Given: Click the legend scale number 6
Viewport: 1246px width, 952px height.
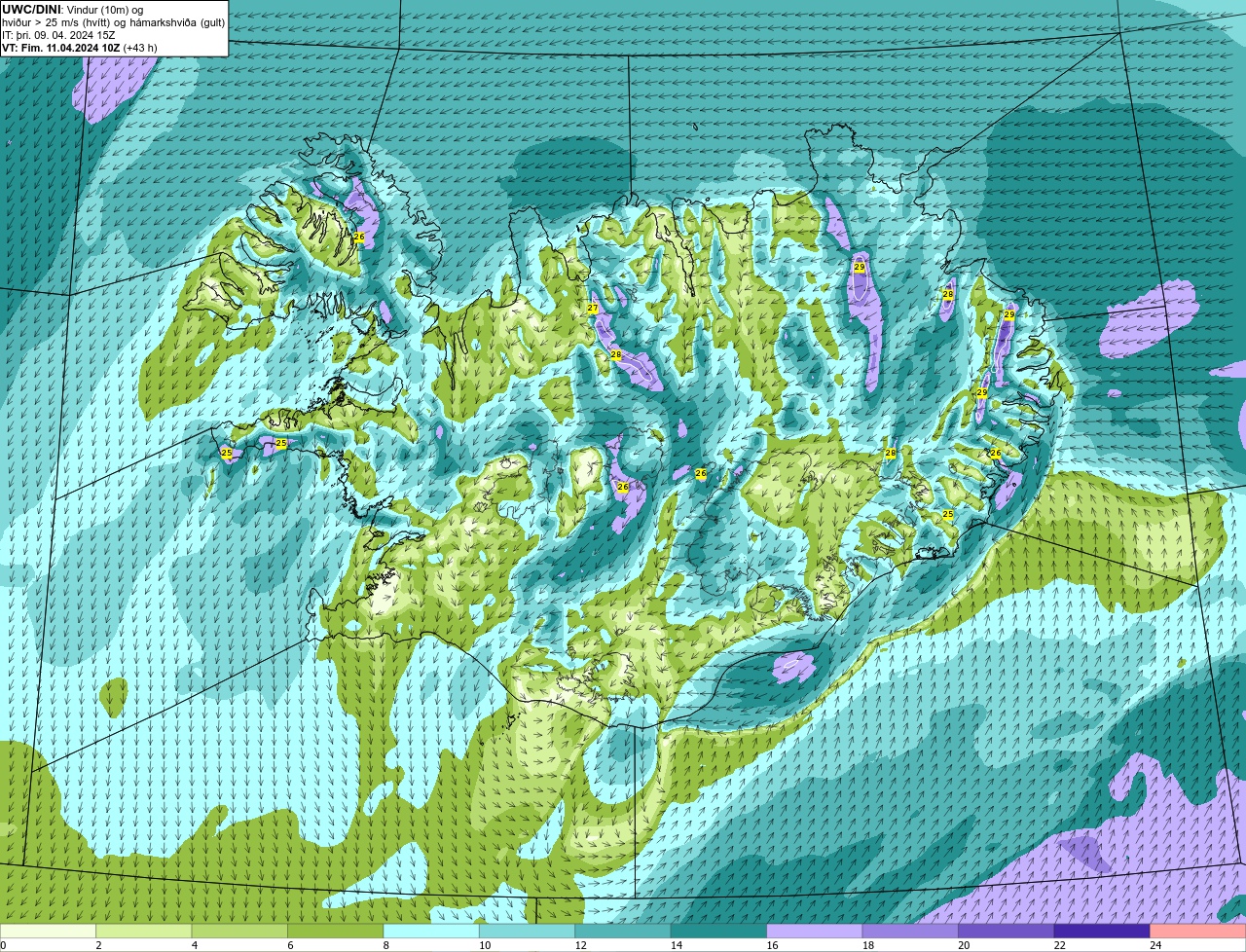Looking at the screenshot, I should (x=290, y=945).
